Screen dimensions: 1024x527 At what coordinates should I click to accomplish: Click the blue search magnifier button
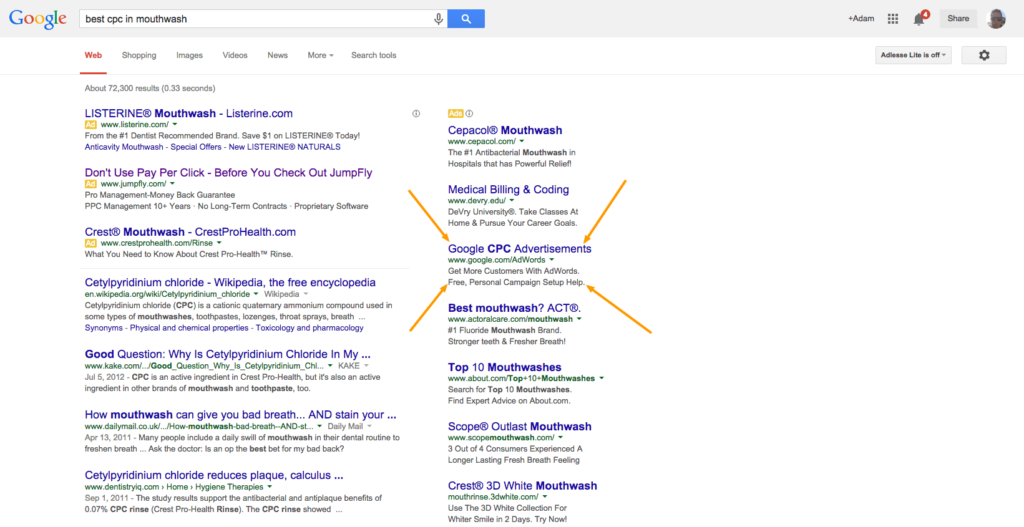point(466,19)
